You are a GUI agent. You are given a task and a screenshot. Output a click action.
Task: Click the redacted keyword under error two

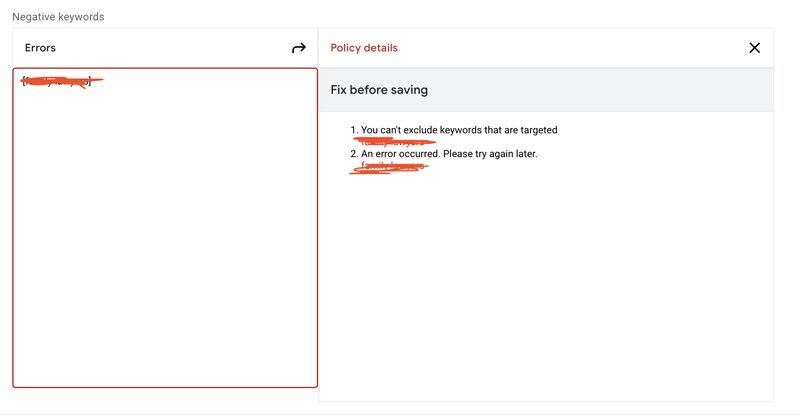tap(390, 167)
